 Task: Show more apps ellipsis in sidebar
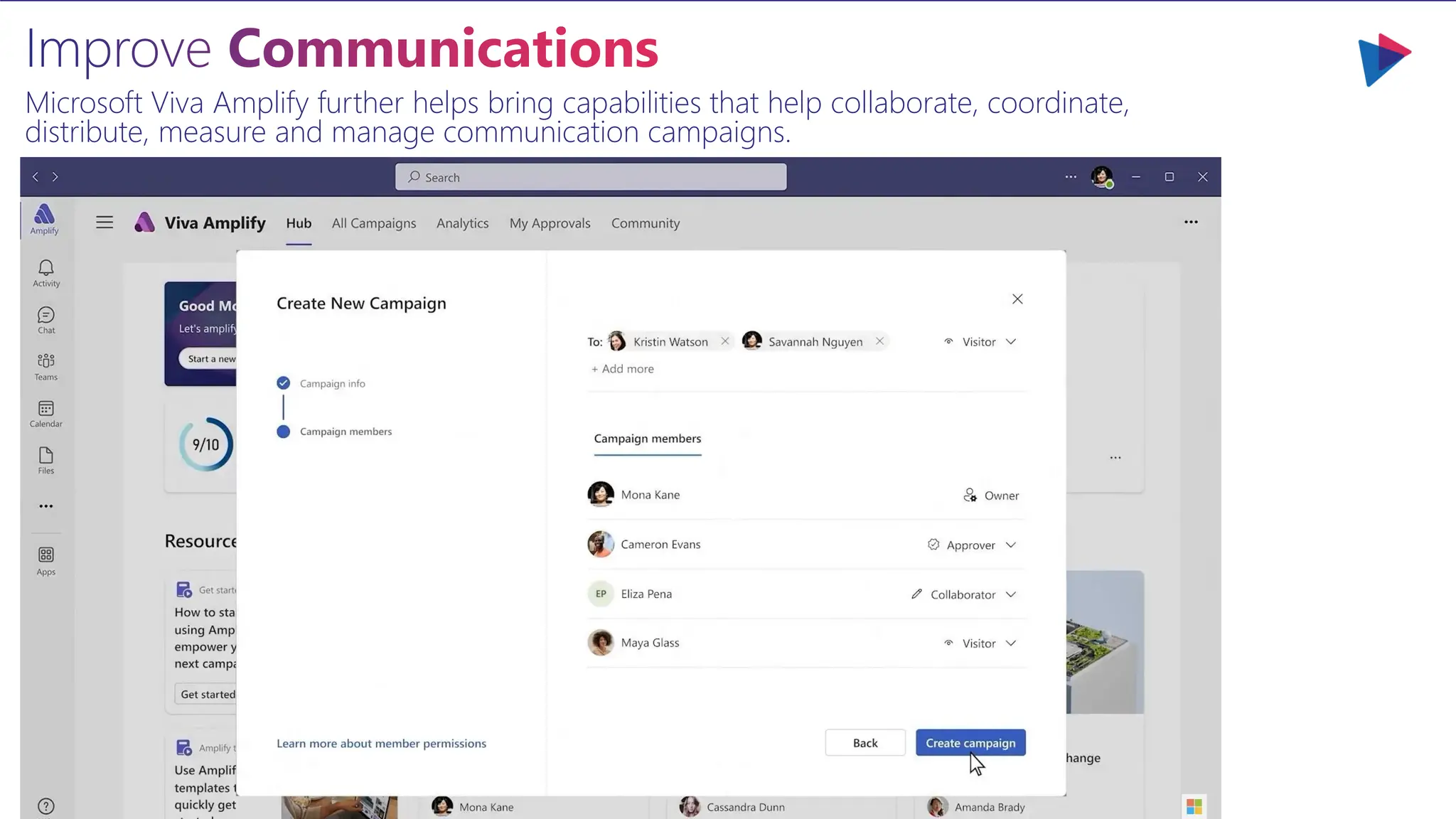46,506
